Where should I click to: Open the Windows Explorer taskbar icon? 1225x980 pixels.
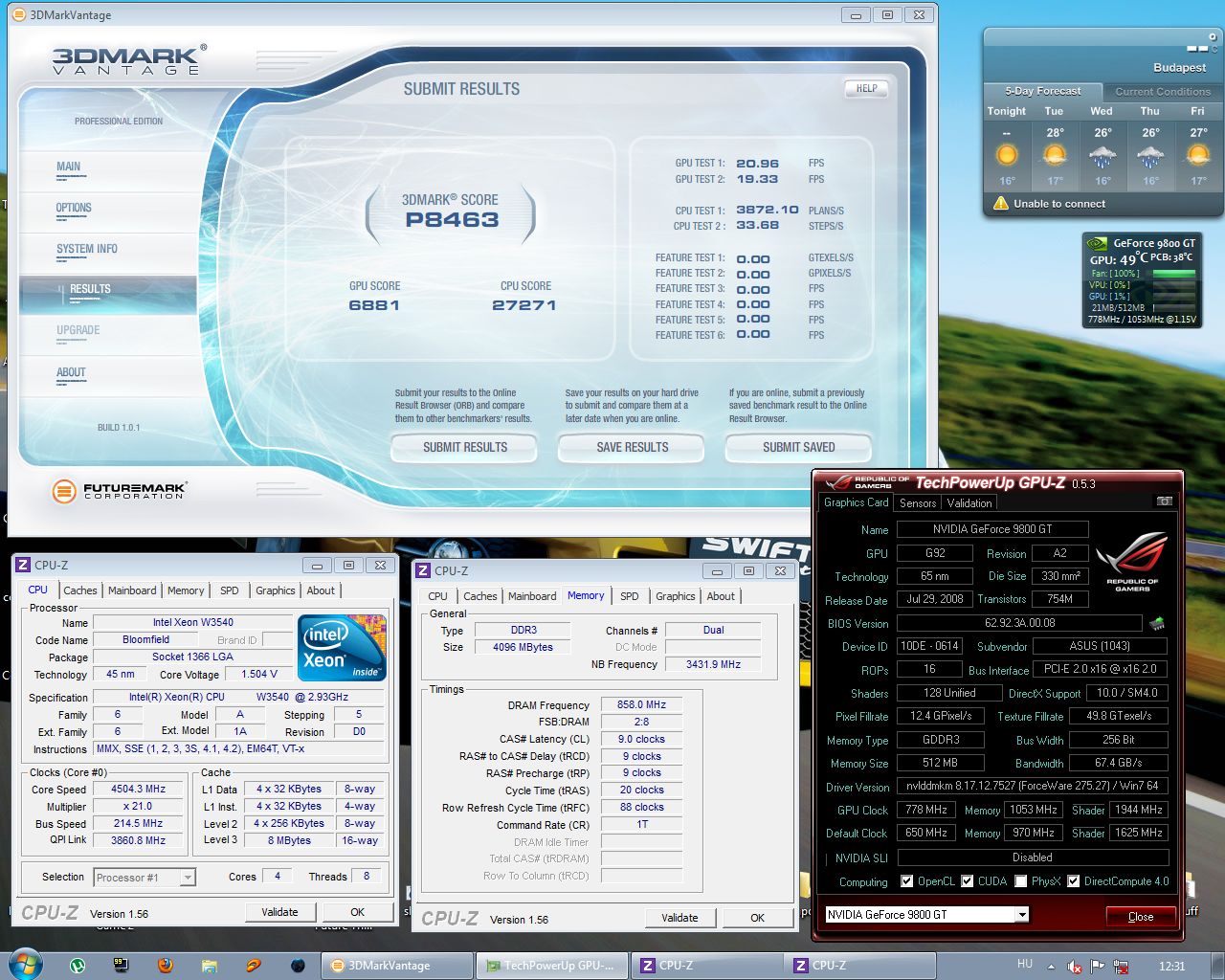[x=210, y=966]
